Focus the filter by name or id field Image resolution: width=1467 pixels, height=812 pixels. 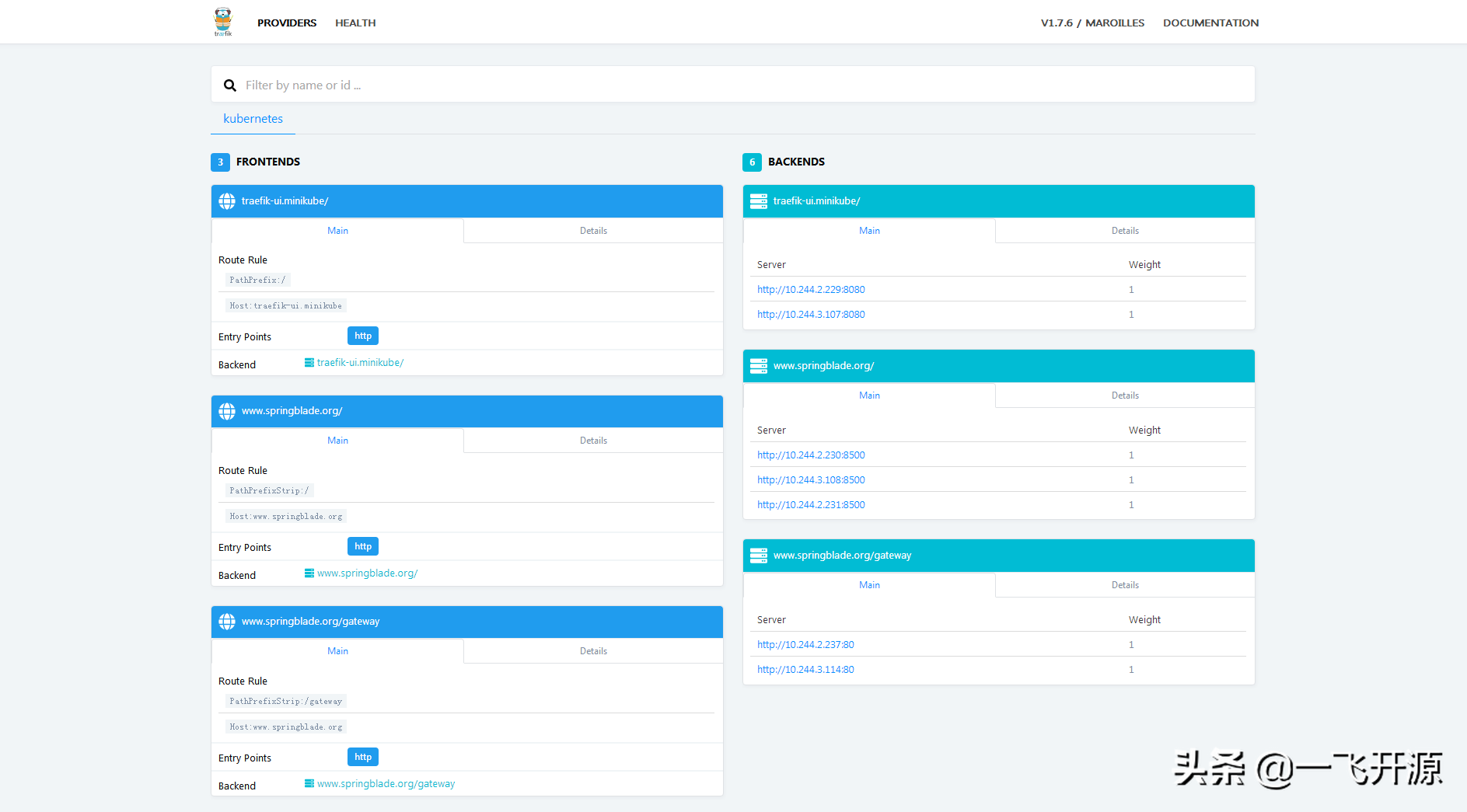pos(733,85)
